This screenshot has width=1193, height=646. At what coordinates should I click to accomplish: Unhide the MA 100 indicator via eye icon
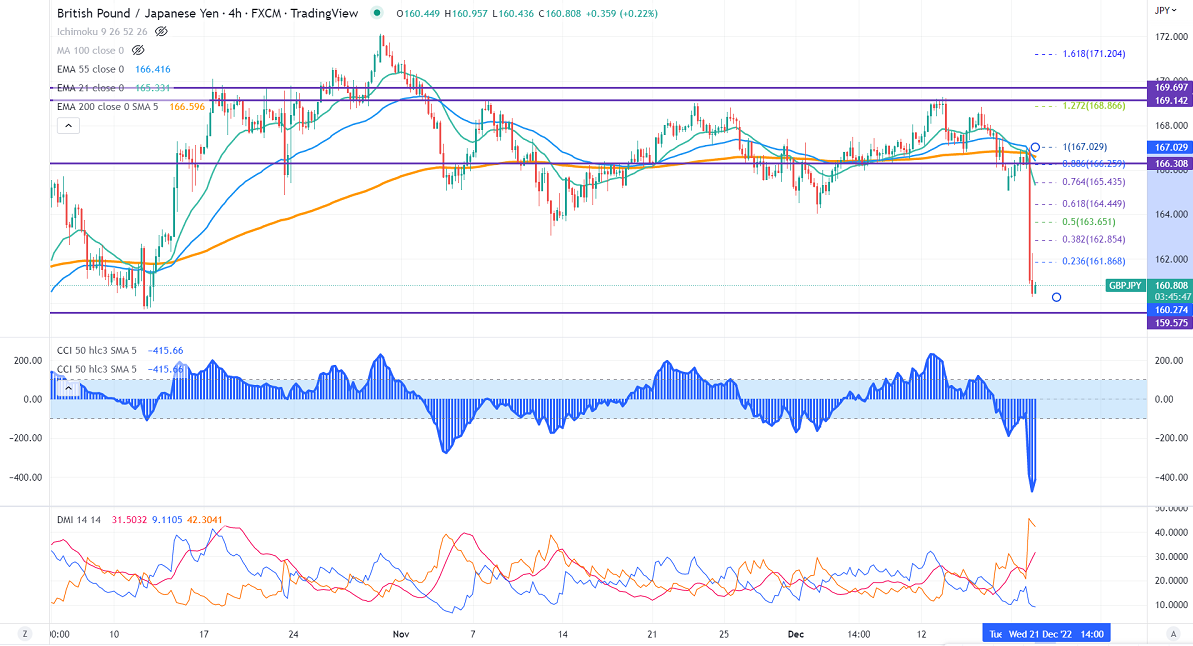138,50
